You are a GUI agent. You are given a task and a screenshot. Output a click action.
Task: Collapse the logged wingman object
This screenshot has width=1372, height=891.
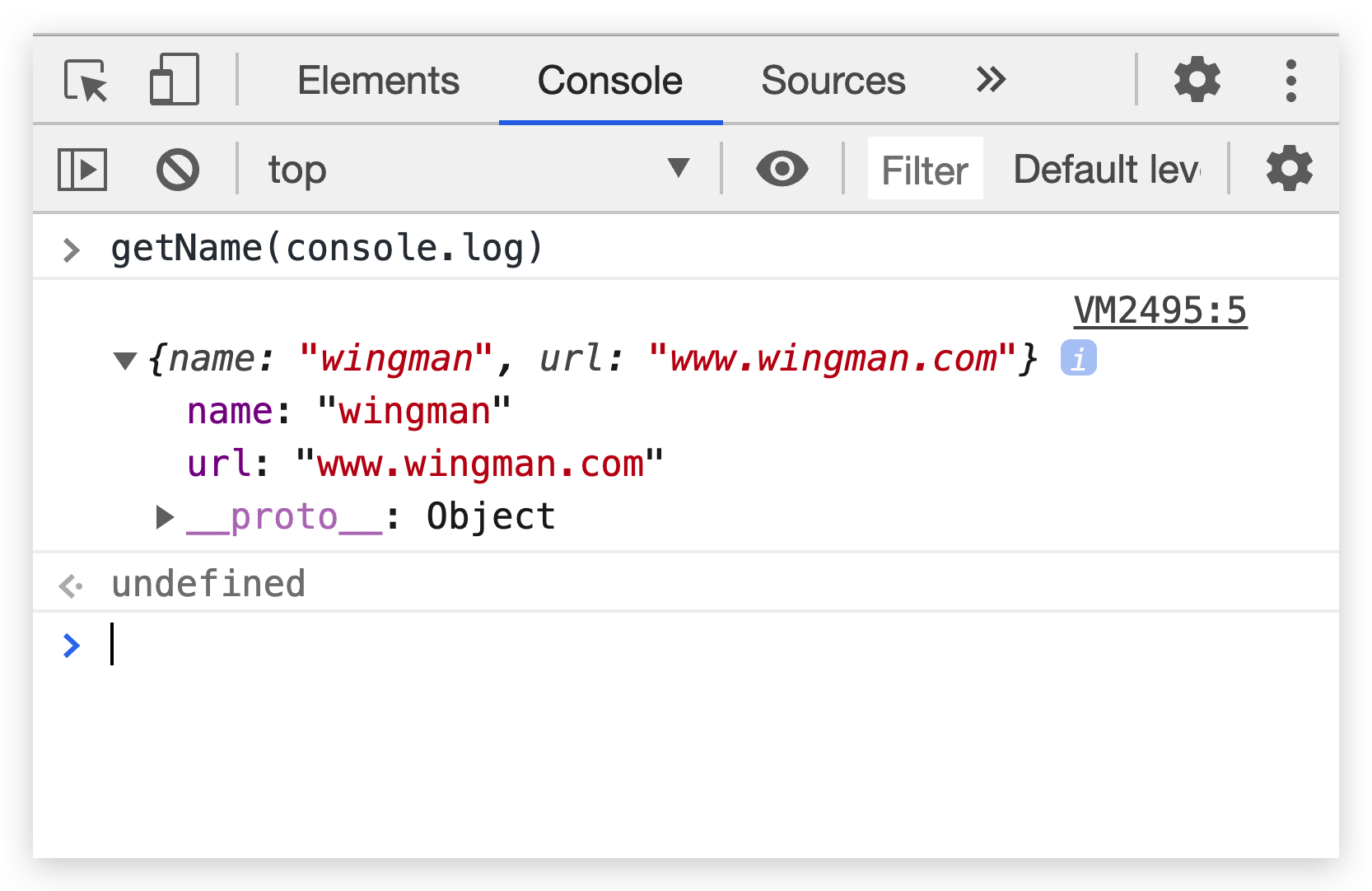(125, 360)
